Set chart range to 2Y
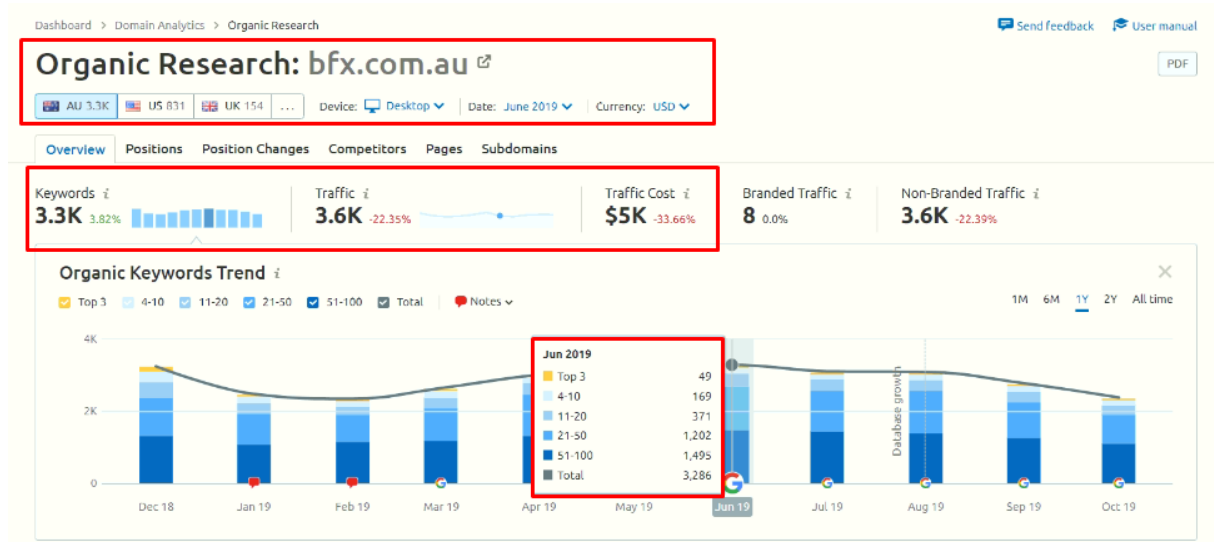1214x542 pixels. click(1111, 300)
